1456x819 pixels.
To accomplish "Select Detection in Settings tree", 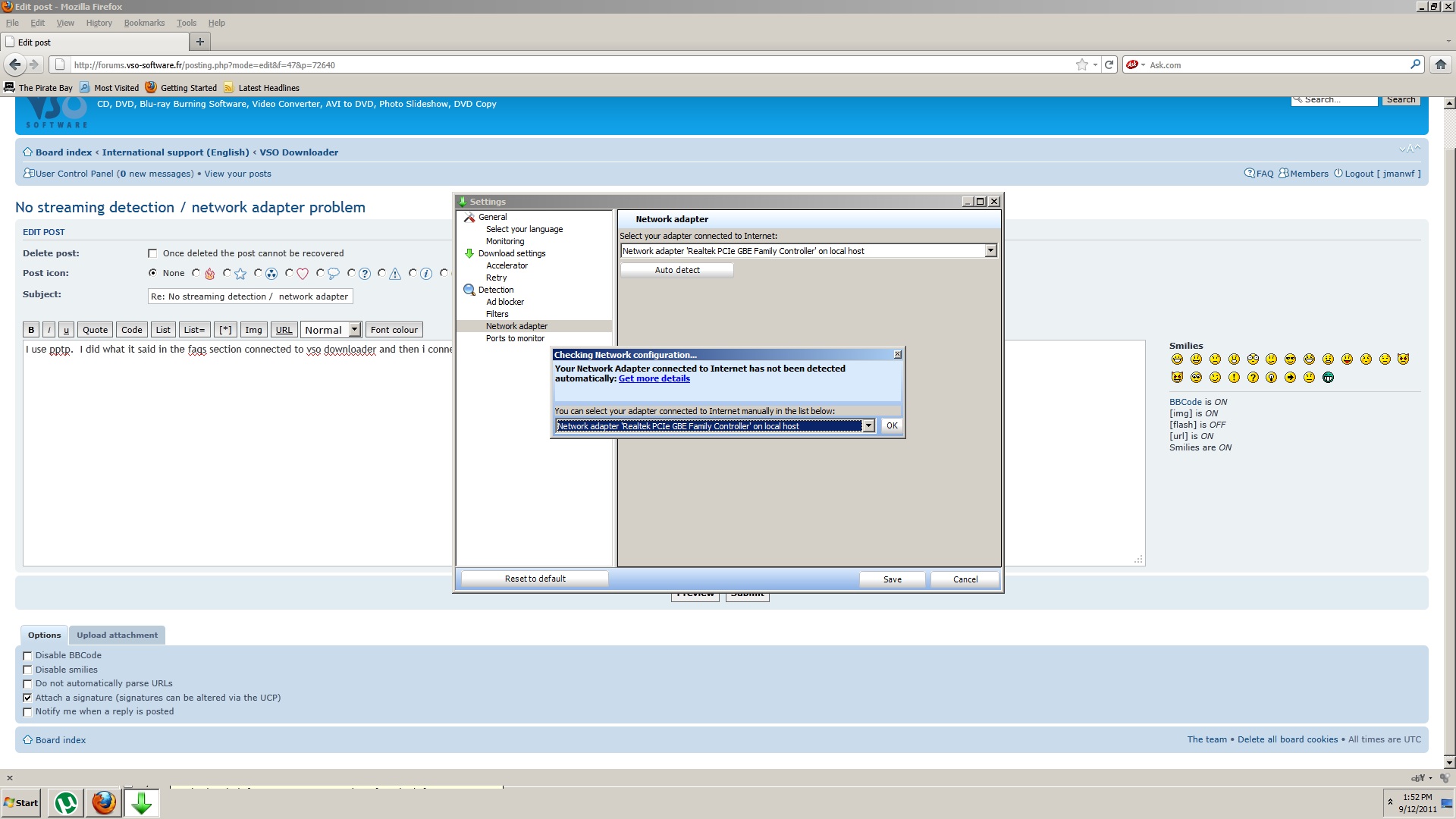I will [495, 290].
